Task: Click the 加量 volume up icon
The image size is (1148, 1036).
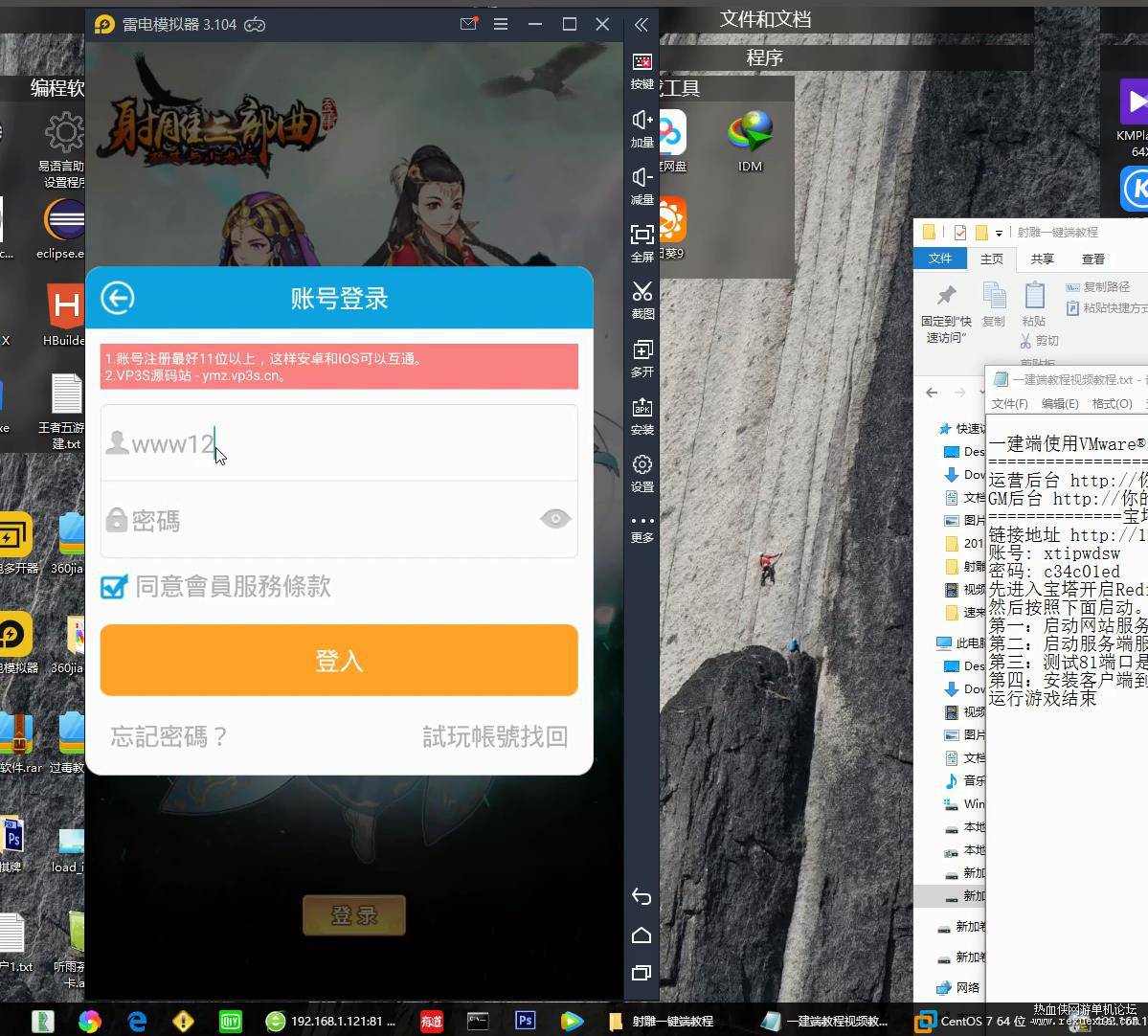Action: coord(642,129)
